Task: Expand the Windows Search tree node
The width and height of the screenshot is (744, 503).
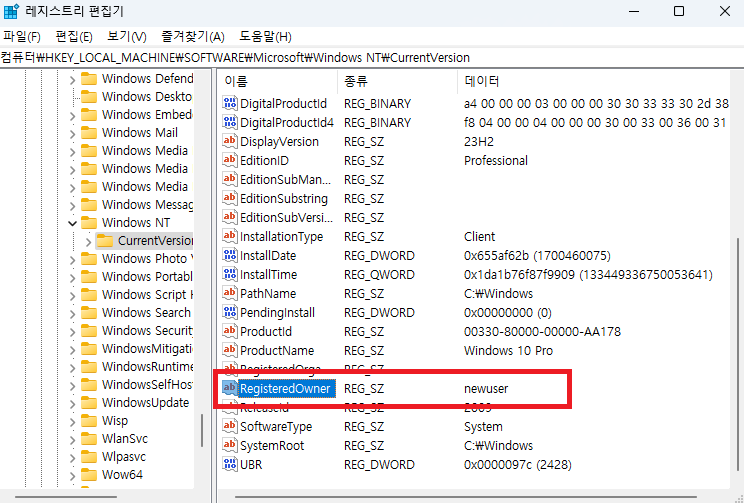Action: [72, 314]
